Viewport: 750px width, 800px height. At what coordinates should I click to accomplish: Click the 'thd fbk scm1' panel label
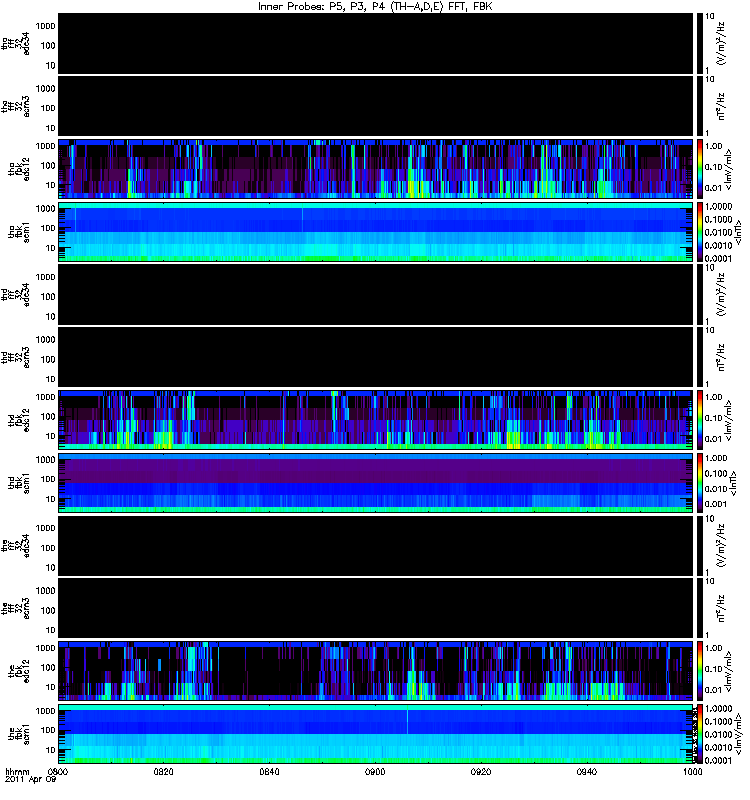coord(19,483)
